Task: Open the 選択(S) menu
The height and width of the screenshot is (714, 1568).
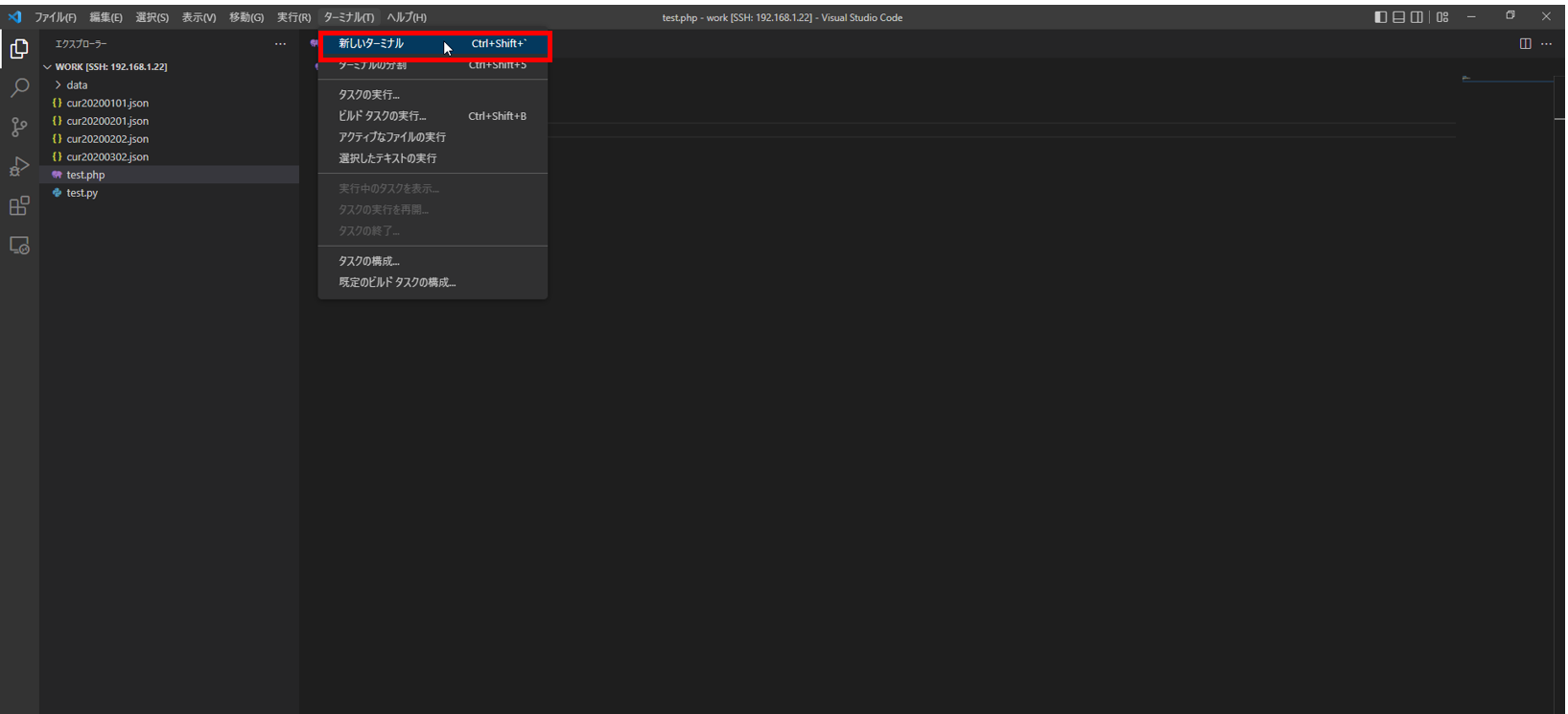Action: 152,17
